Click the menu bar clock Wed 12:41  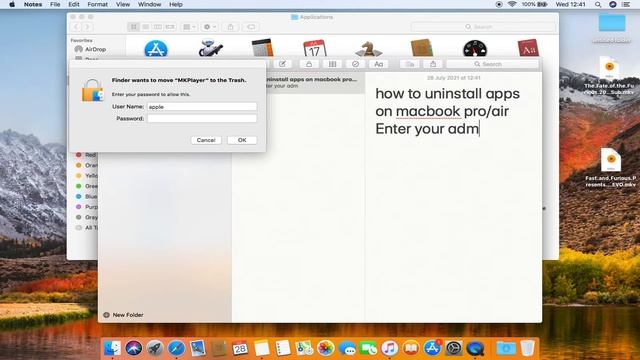tap(570, 4)
